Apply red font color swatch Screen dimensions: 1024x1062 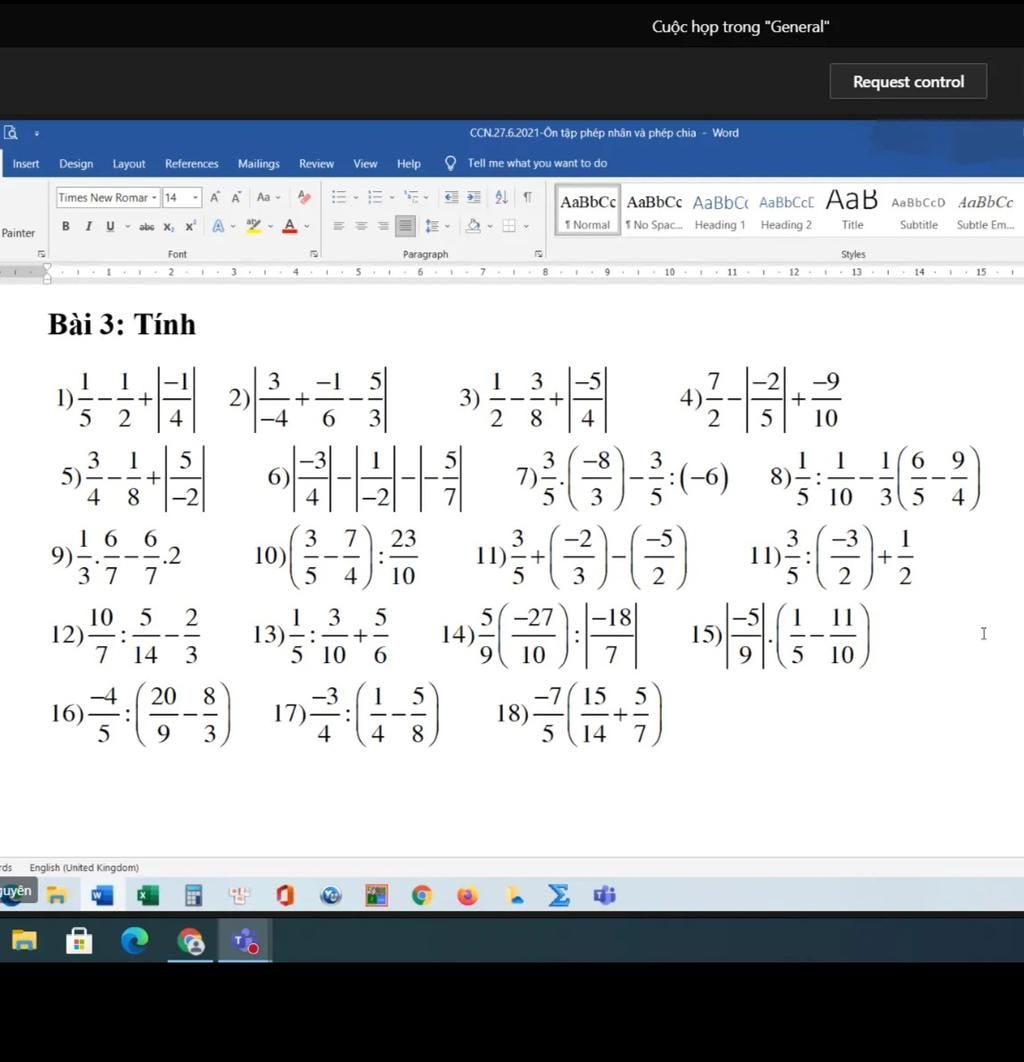[x=290, y=226]
